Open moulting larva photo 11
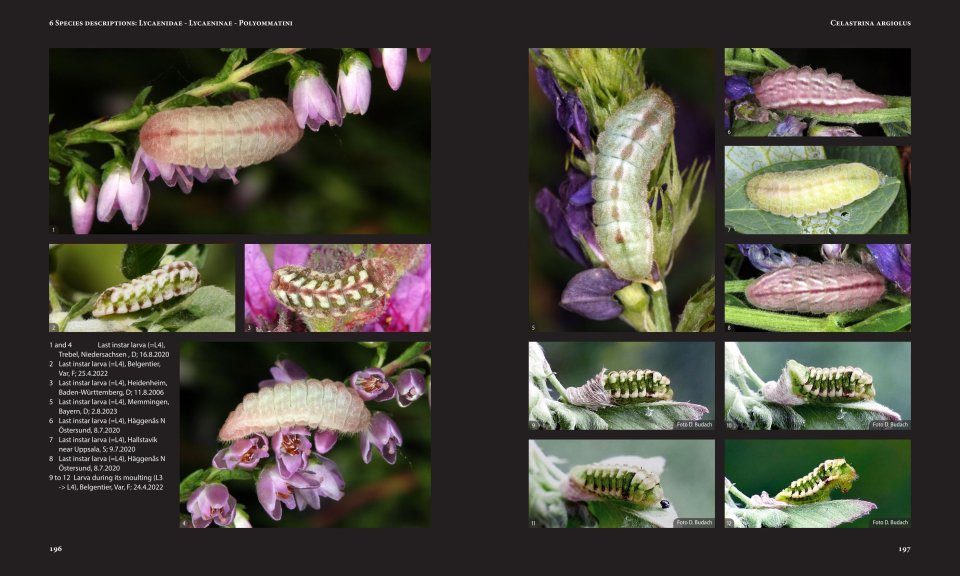 pos(621,483)
